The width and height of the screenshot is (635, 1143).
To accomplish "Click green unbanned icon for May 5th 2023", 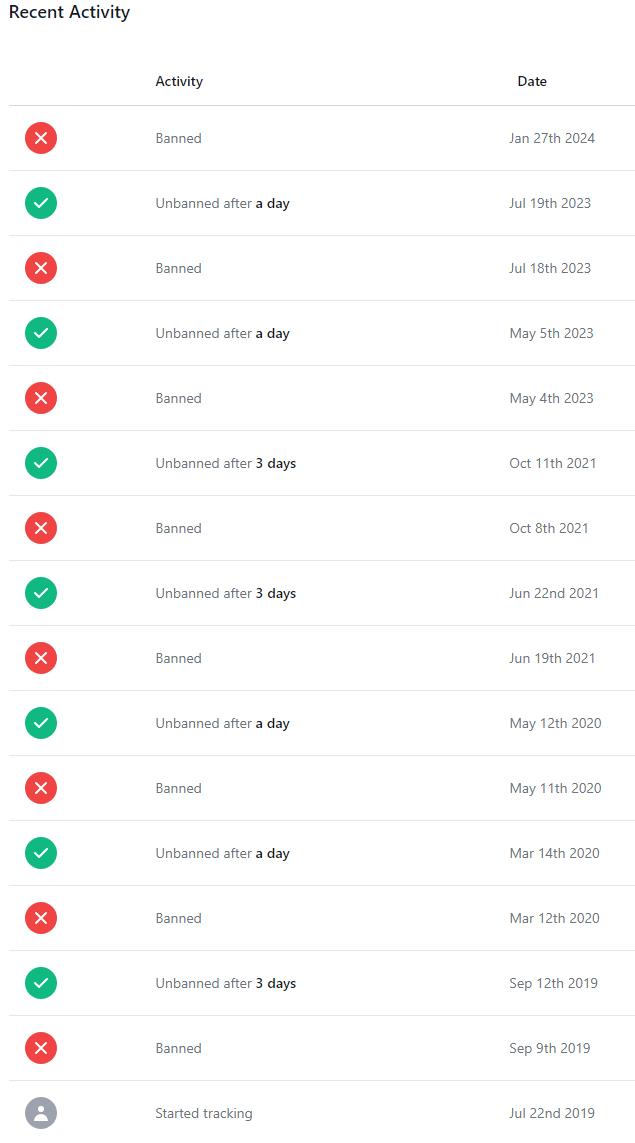I will coord(41,333).
